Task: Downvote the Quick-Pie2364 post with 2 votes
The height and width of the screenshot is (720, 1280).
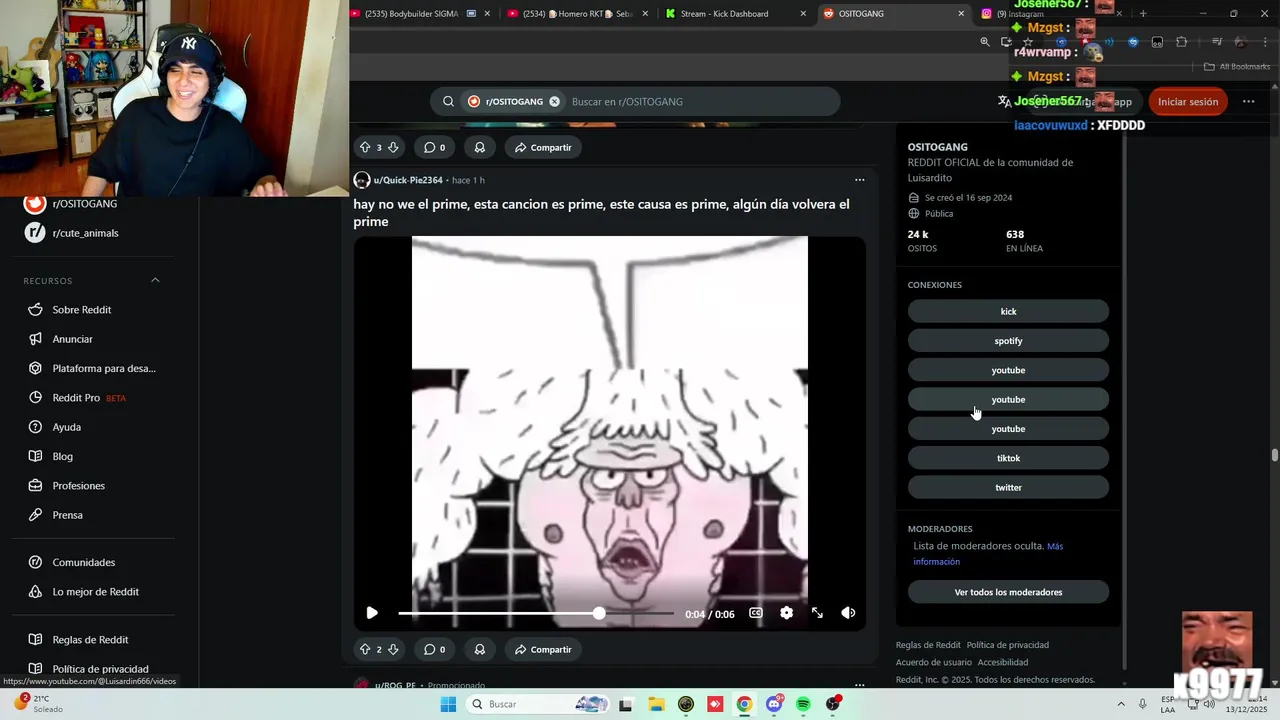Action: click(x=393, y=649)
